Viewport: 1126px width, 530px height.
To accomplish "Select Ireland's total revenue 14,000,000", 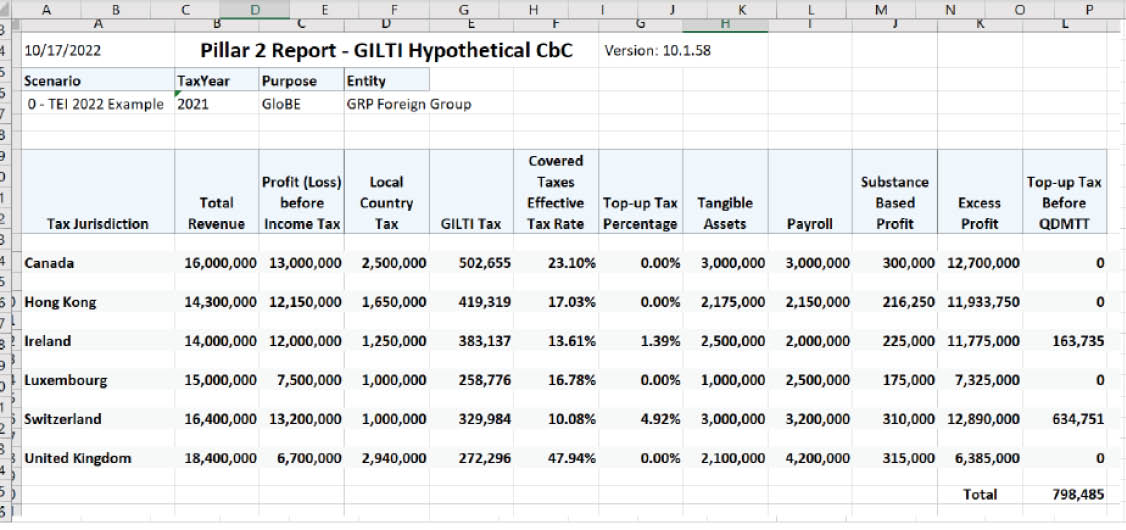I will [217, 341].
